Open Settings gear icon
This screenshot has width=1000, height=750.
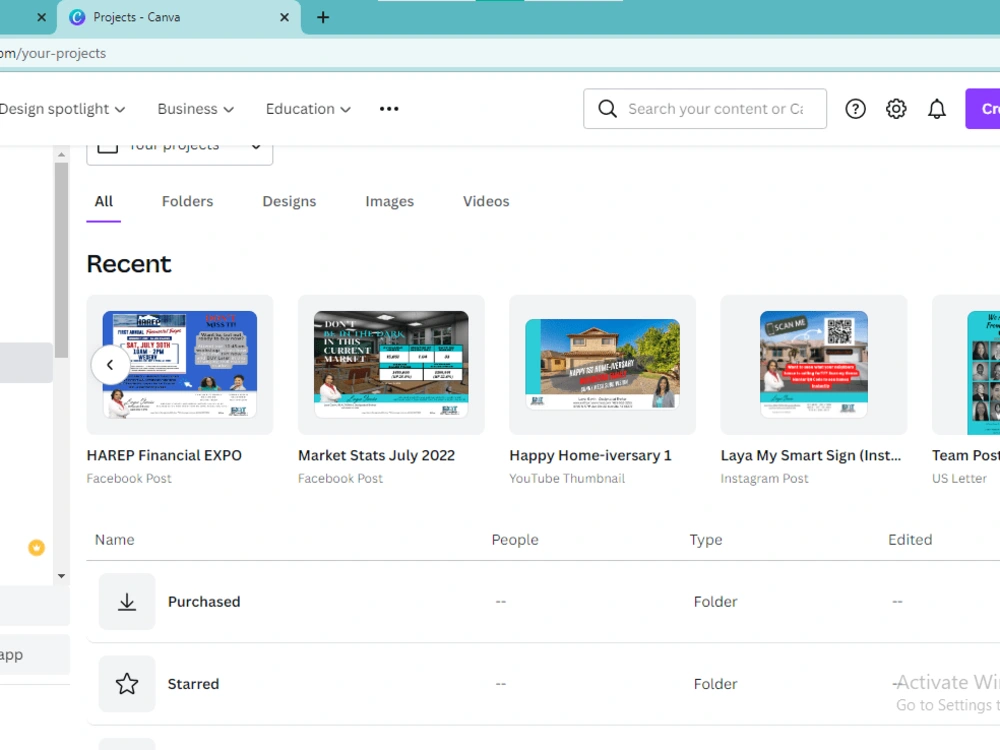pos(896,109)
